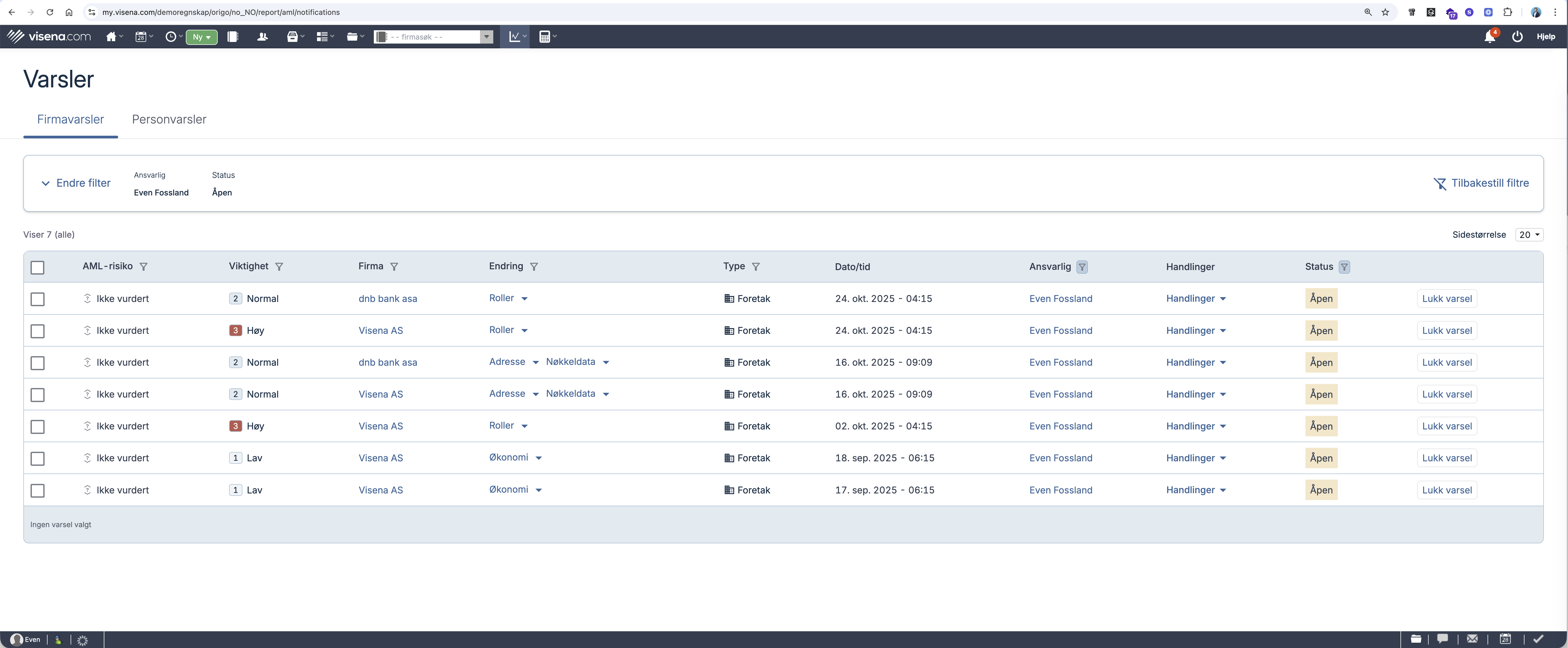Viewport: 1568px width, 648px height.
Task: Open the Visena AS company link
Action: coord(380,331)
